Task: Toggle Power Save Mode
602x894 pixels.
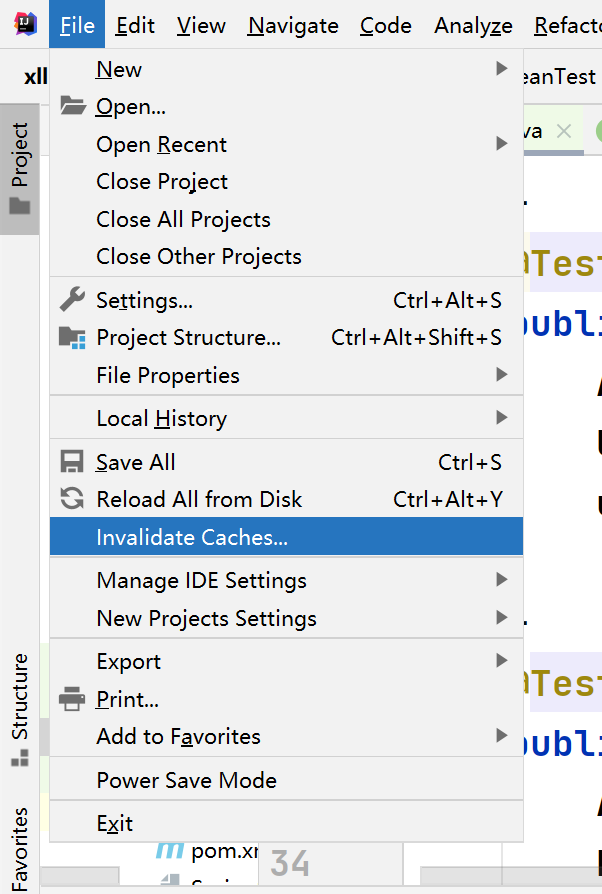Action: point(186,780)
